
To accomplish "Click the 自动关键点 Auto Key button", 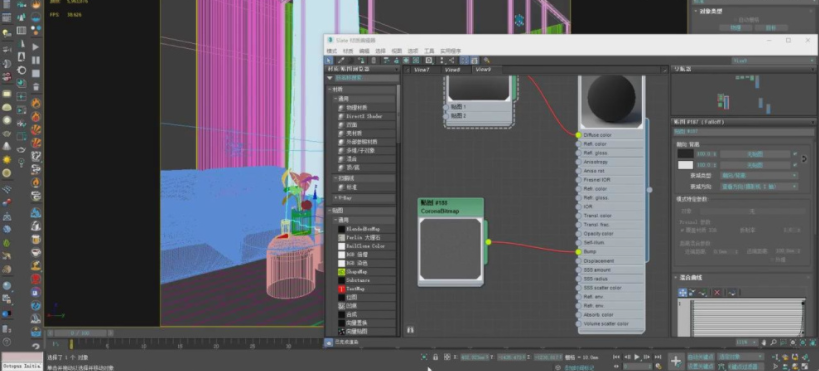I will pos(700,357).
